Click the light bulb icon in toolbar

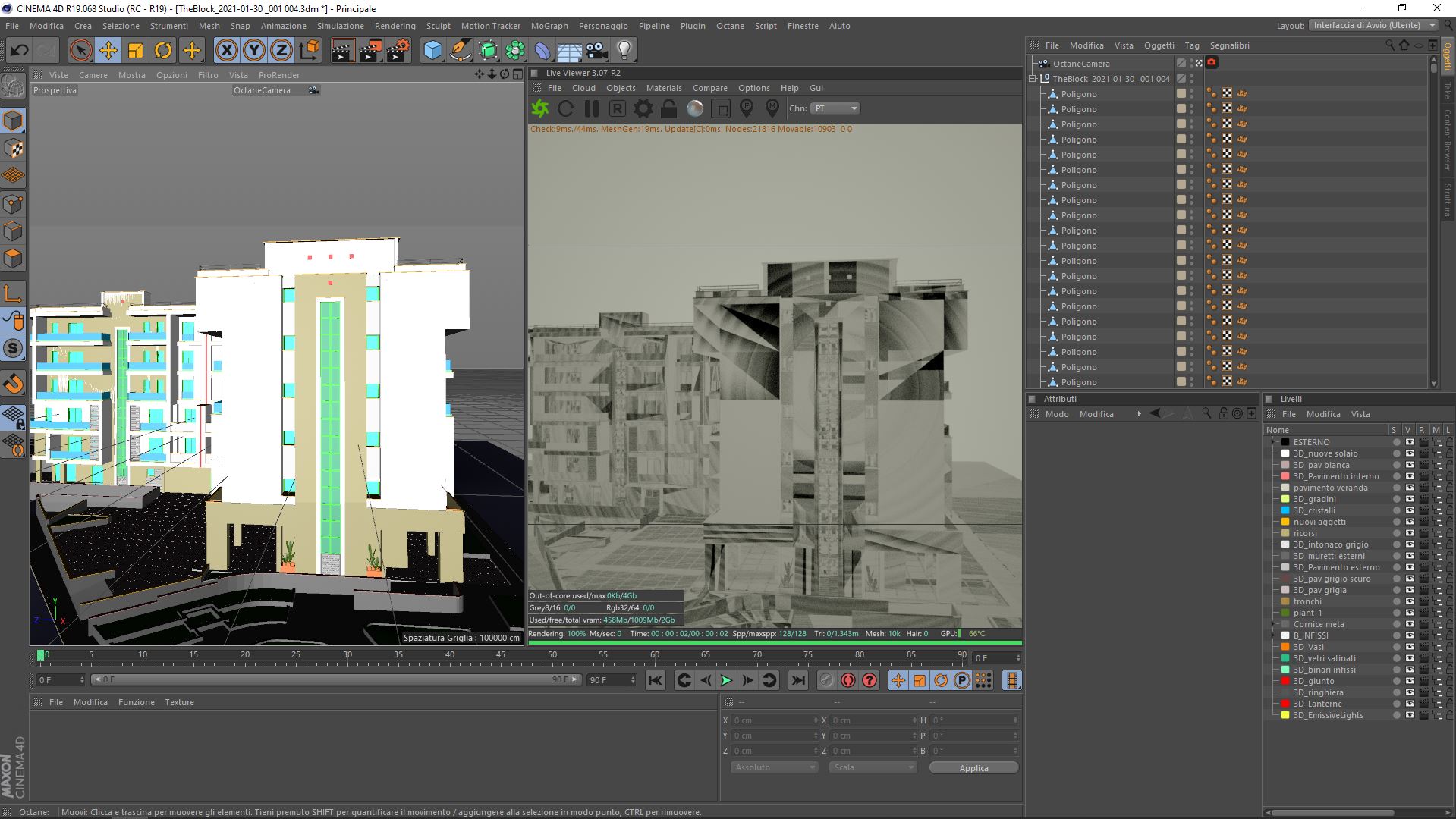[624, 51]
